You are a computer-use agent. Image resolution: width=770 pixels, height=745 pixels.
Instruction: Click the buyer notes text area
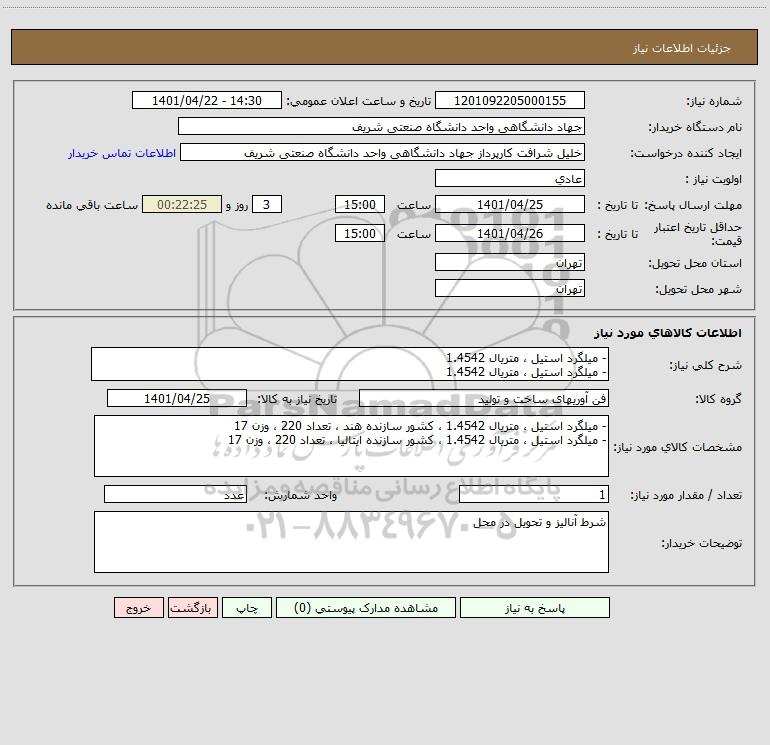click(x=351, y=542)
